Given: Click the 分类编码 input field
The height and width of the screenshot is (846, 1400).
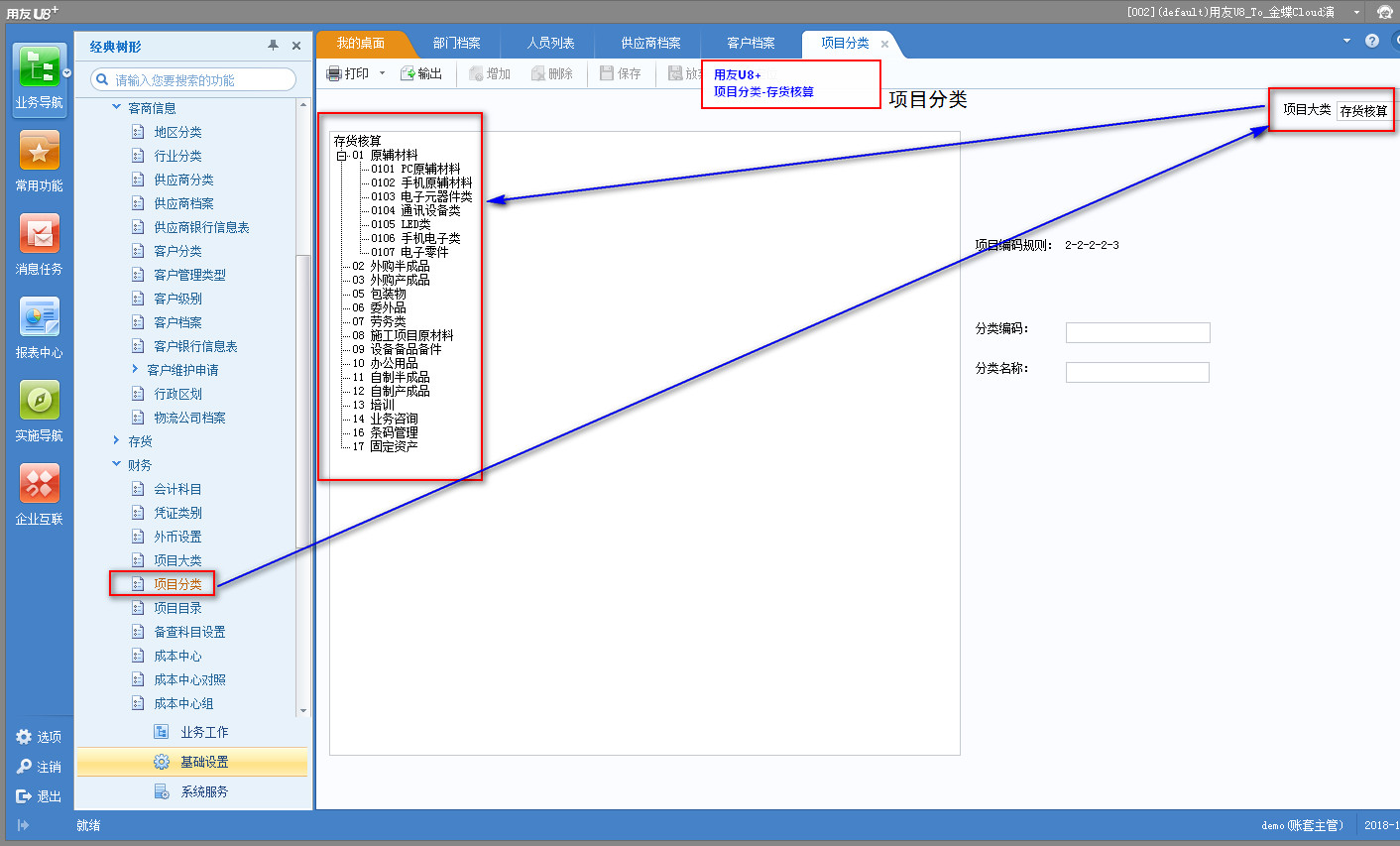Looking at the screenshot, I should [1137, 332].
